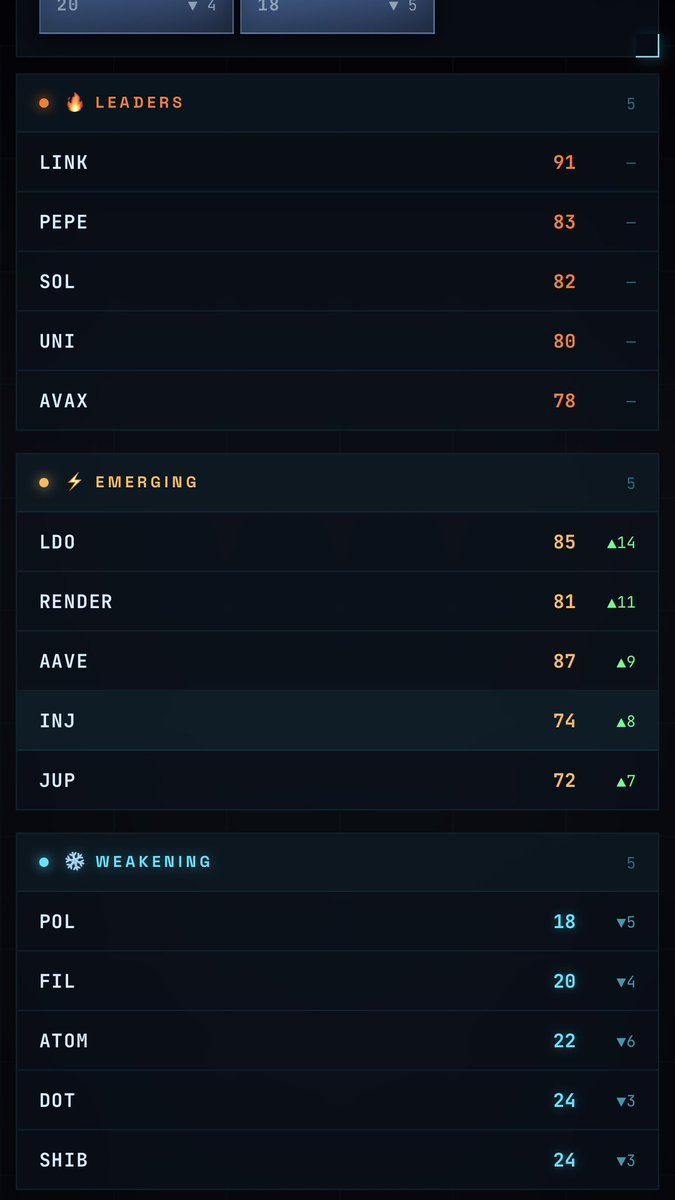This screenshot has height=1200, width=675.
Task: Click the top card showing 18
Action: [x=337, y=12]
